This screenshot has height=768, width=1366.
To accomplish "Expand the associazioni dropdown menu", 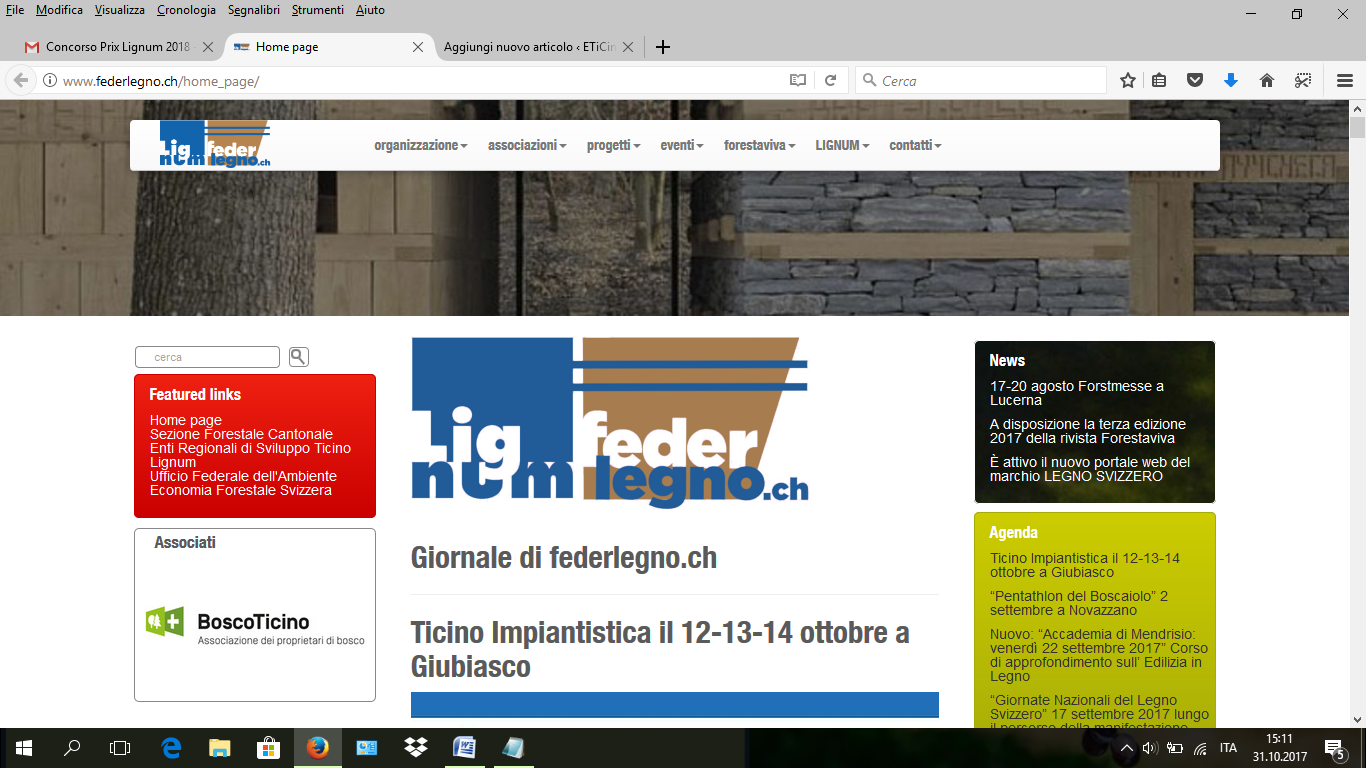I will pyautogui.click(x=527, y=145).
